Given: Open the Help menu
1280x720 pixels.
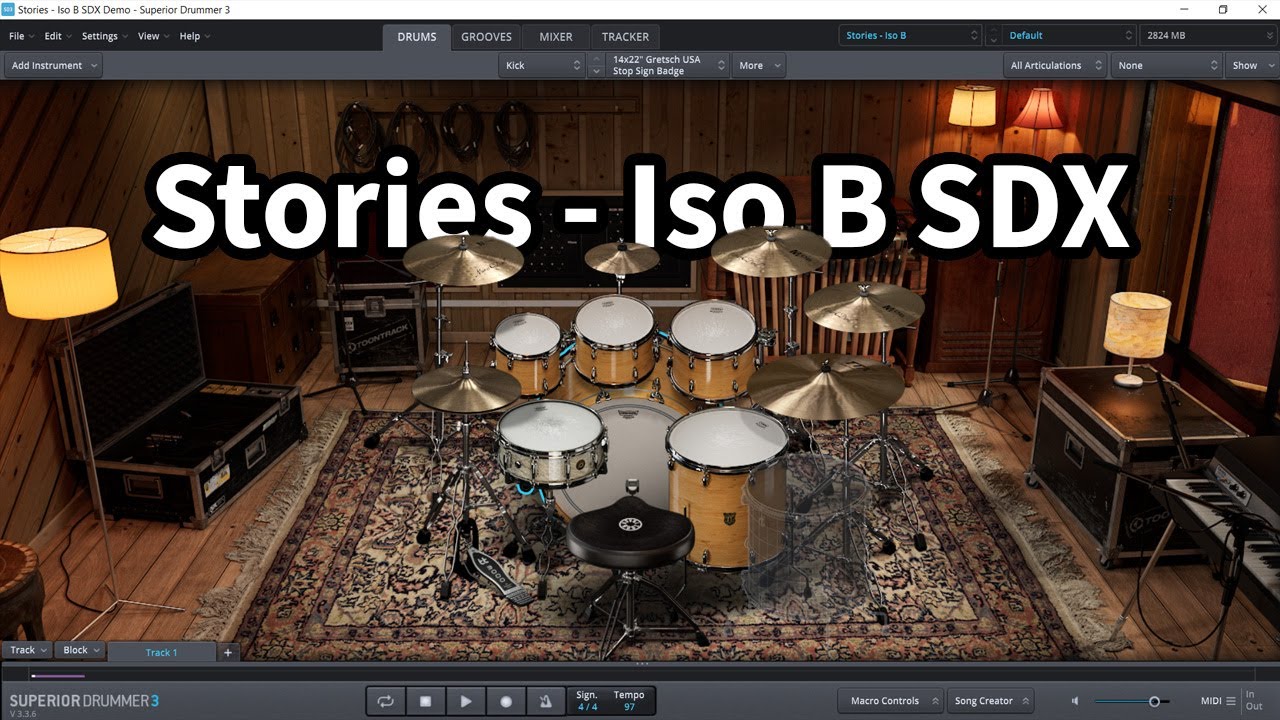Looking at the screenshot, I should [x=194, y=36].
